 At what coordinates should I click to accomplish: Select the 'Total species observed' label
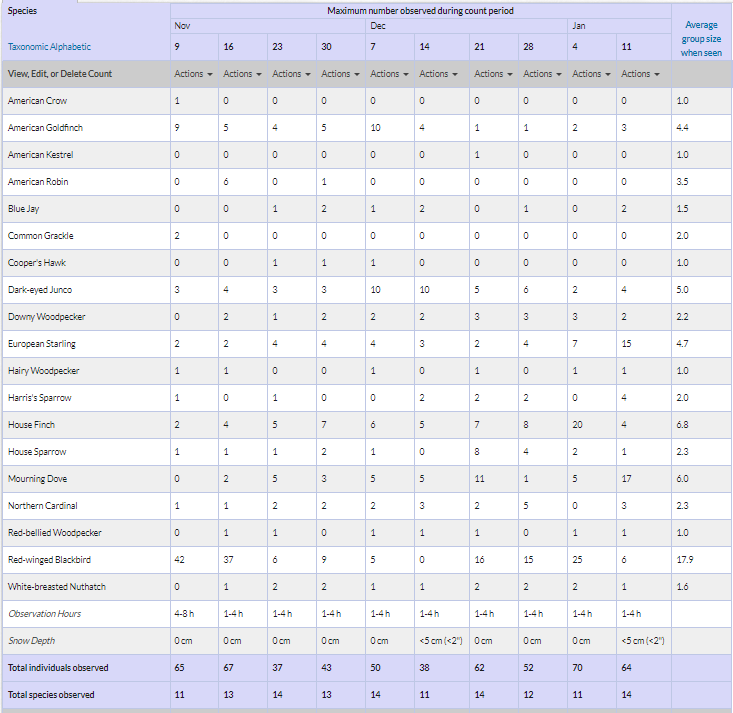(x=51, y=695)
